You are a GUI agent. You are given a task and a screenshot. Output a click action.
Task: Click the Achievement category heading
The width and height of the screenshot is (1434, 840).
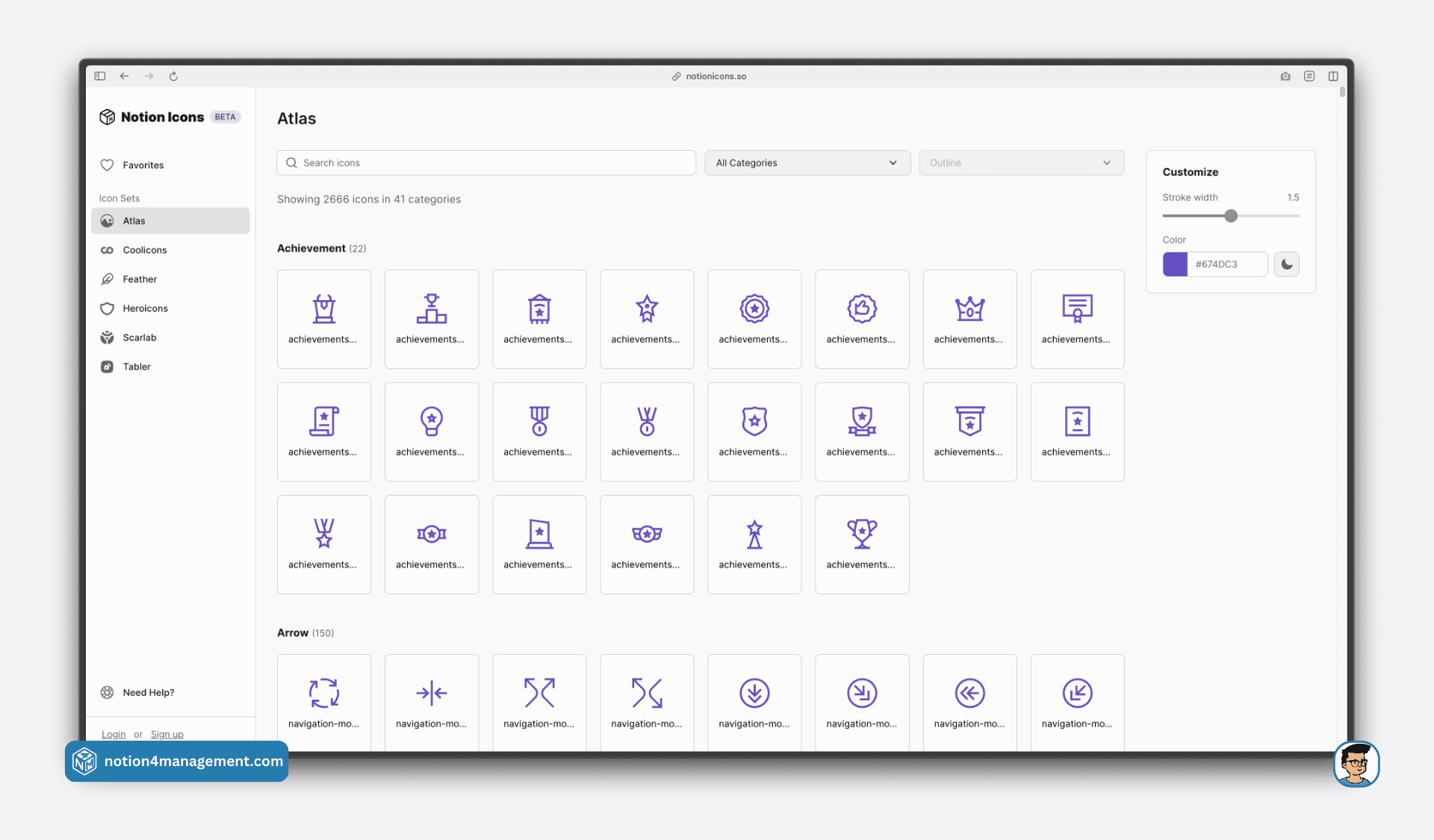(311, 248)
